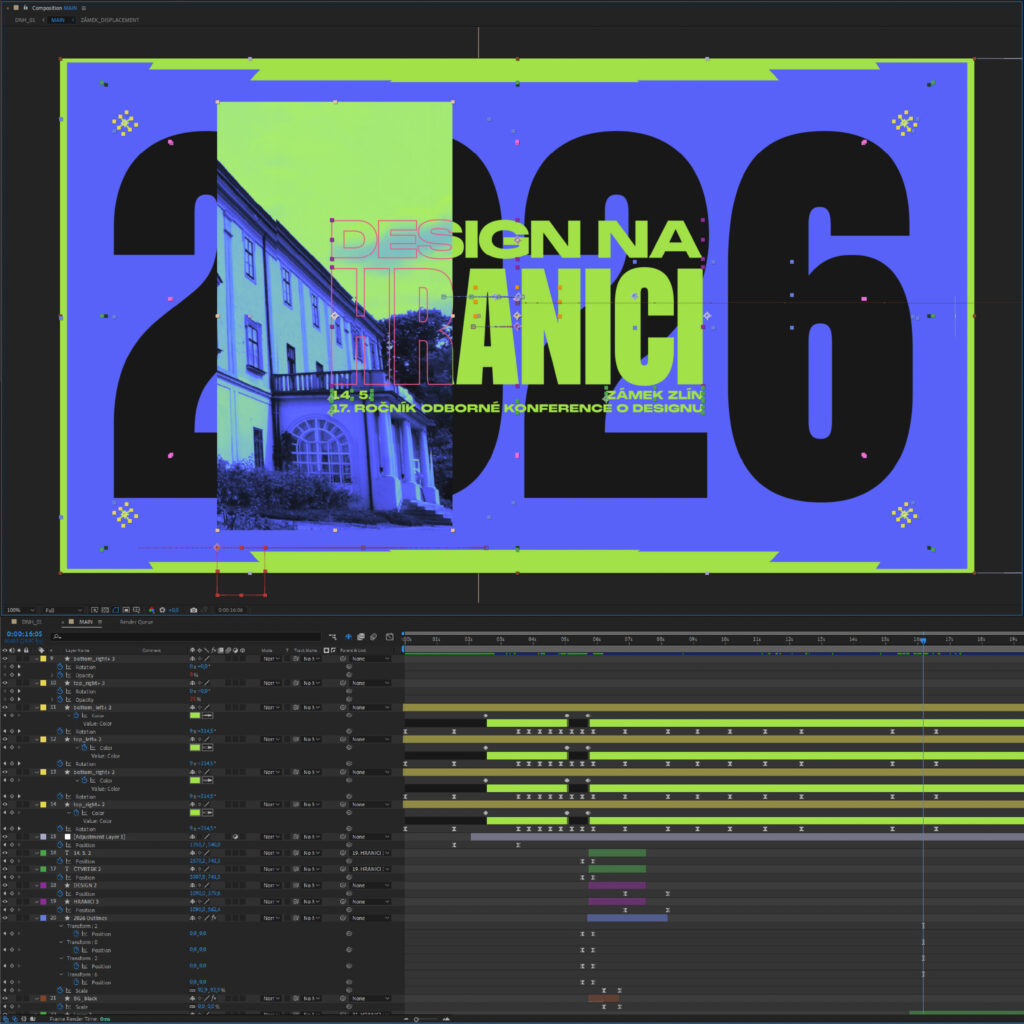Click the Layer Name column header

coord(77,650)
